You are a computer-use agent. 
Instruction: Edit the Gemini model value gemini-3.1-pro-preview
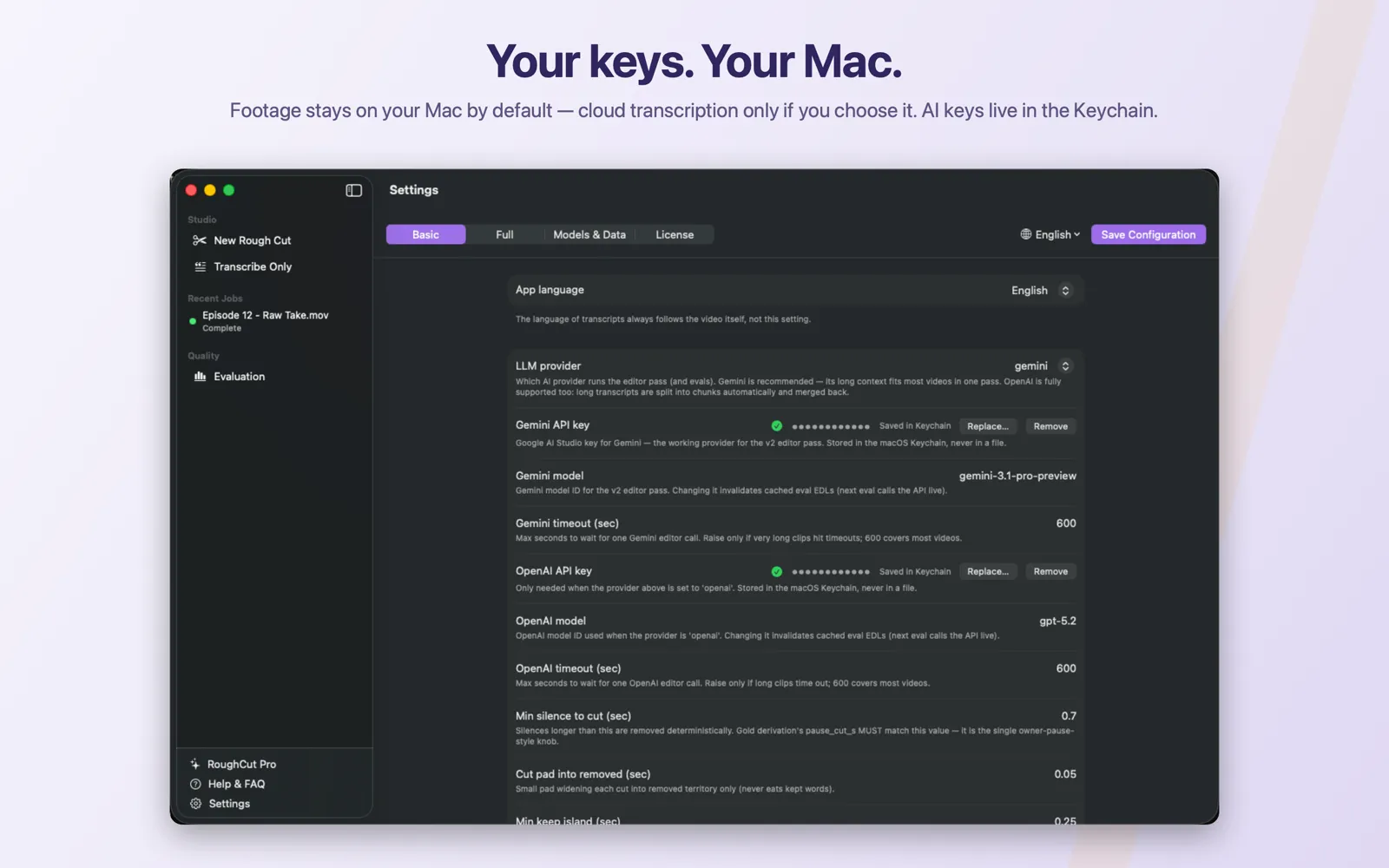click(x=1017, y=476)
